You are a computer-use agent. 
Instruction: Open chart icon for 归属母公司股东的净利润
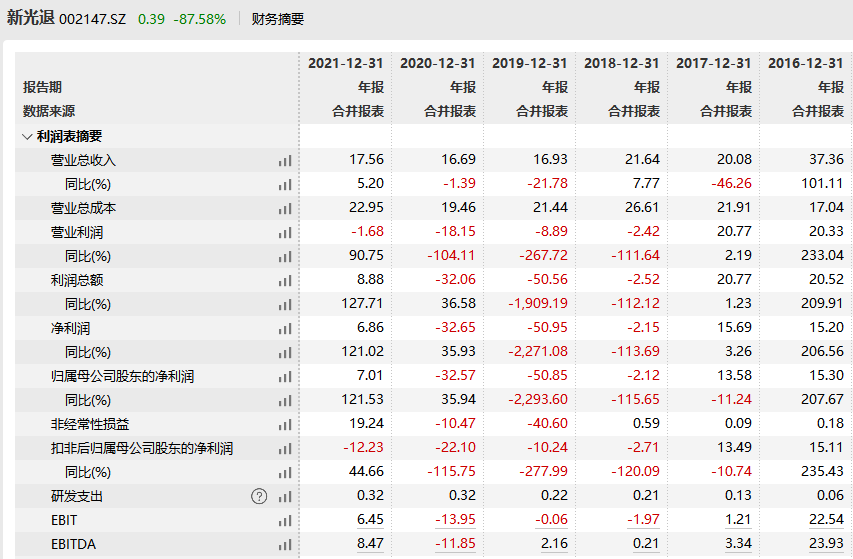285,376
